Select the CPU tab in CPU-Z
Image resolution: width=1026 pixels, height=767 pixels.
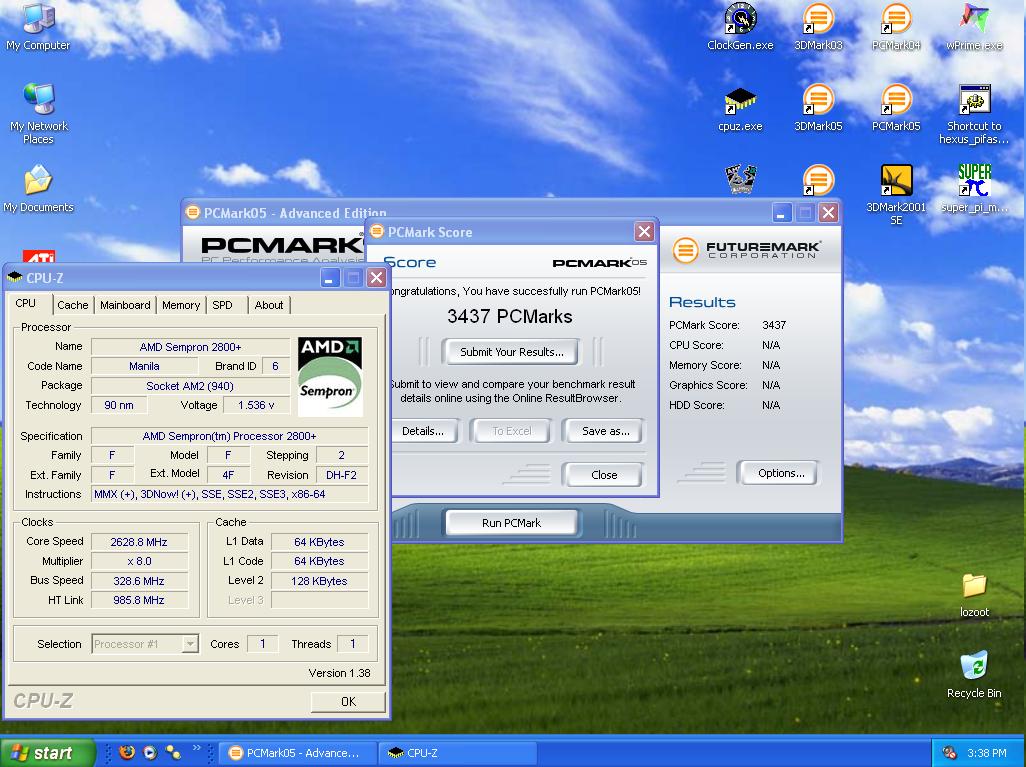pyautogui.click(x=26, y=303)
